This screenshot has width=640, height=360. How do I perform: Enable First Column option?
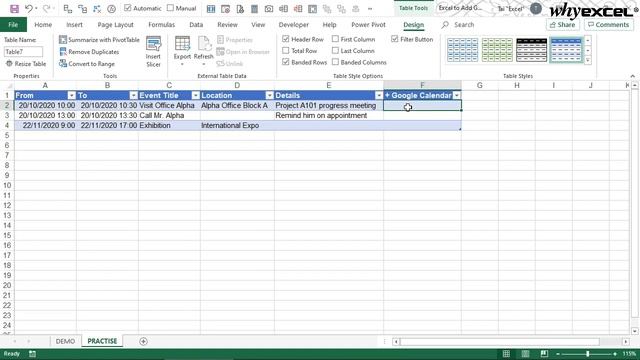(335, 39)
